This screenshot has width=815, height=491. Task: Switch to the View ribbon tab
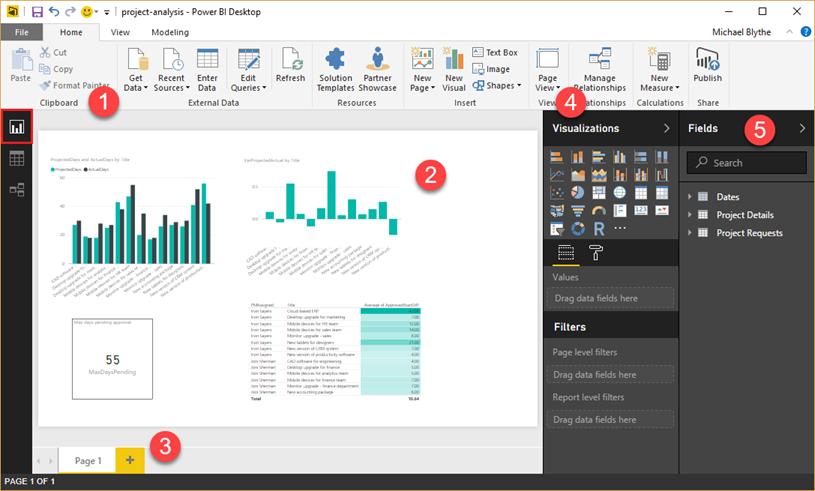coord(120,32)
